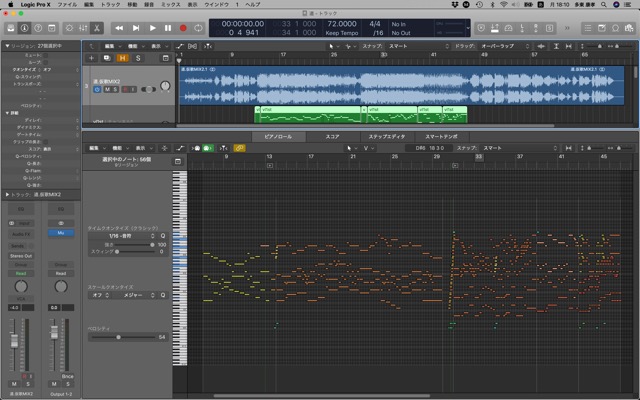
Task: Start recording with the red Record button
Action: click(183, 28)
